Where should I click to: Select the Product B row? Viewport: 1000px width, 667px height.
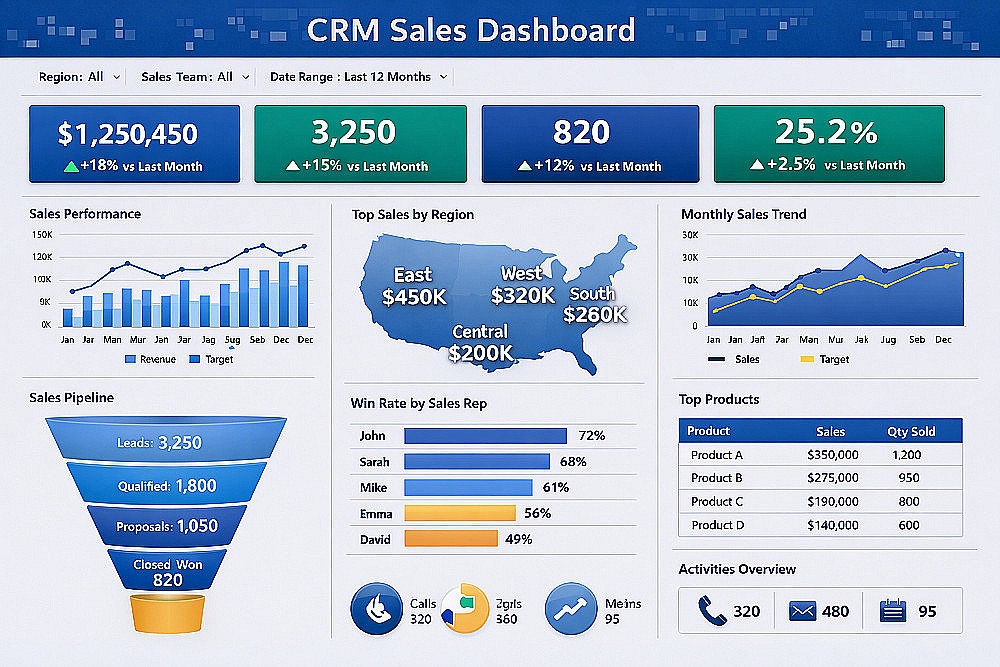(x=820, y=478)
